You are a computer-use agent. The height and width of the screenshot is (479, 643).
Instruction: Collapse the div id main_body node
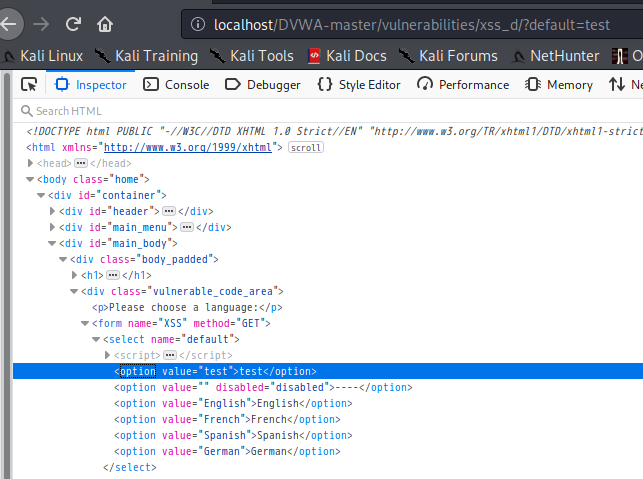52,243
